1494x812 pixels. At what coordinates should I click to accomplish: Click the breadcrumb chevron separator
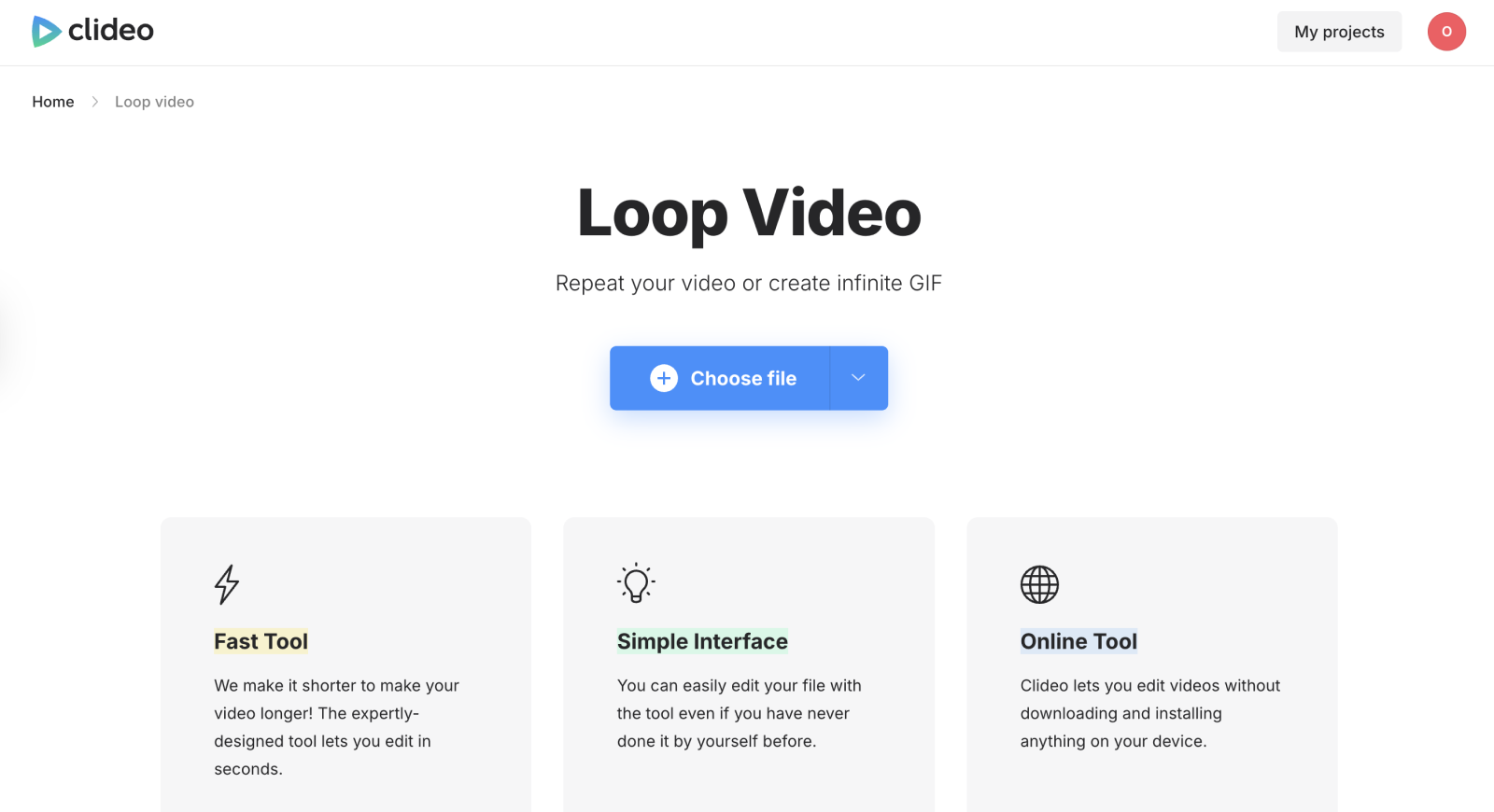point(94,102)
